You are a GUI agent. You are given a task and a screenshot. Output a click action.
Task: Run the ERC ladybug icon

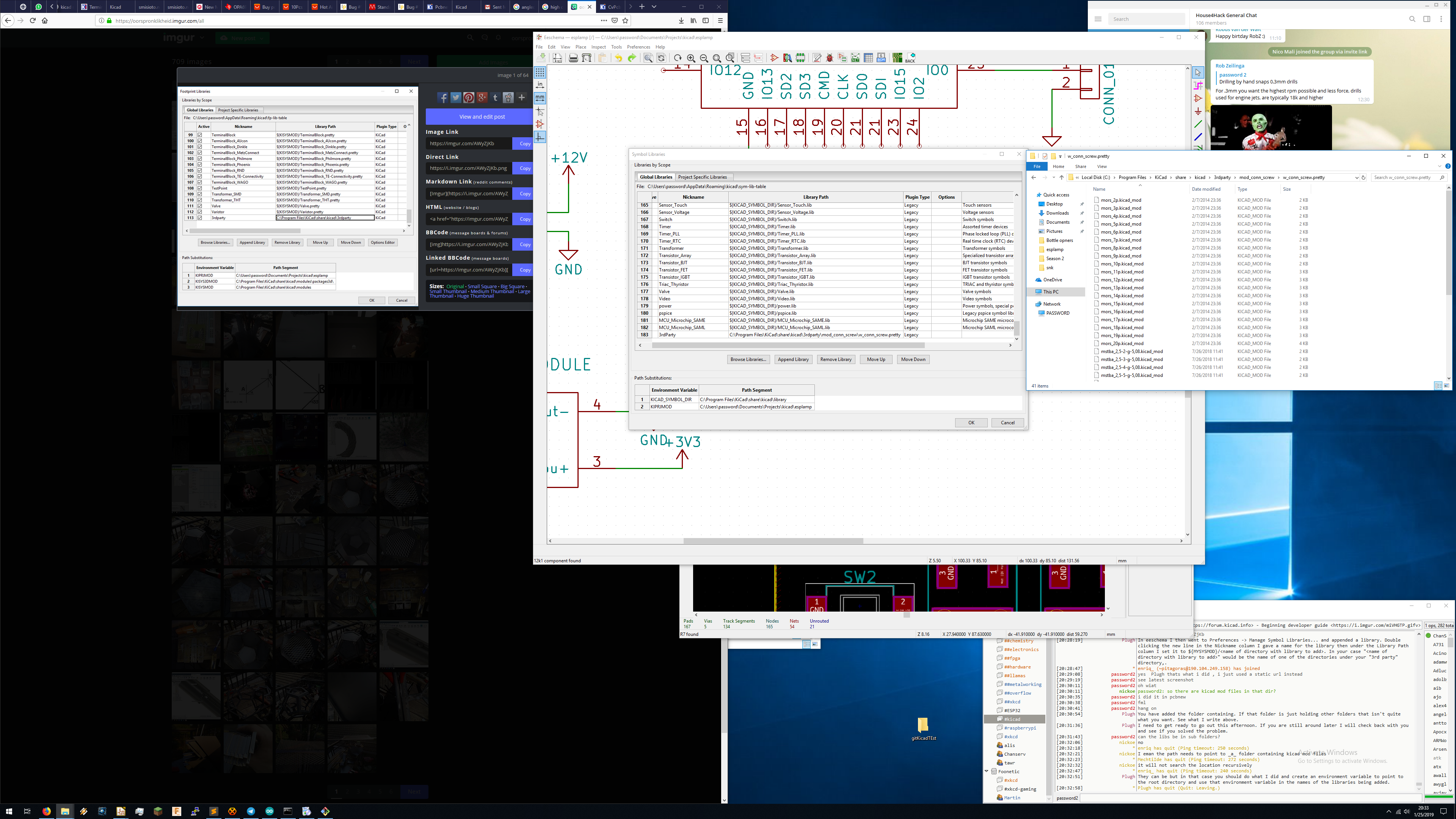[830, 58]
